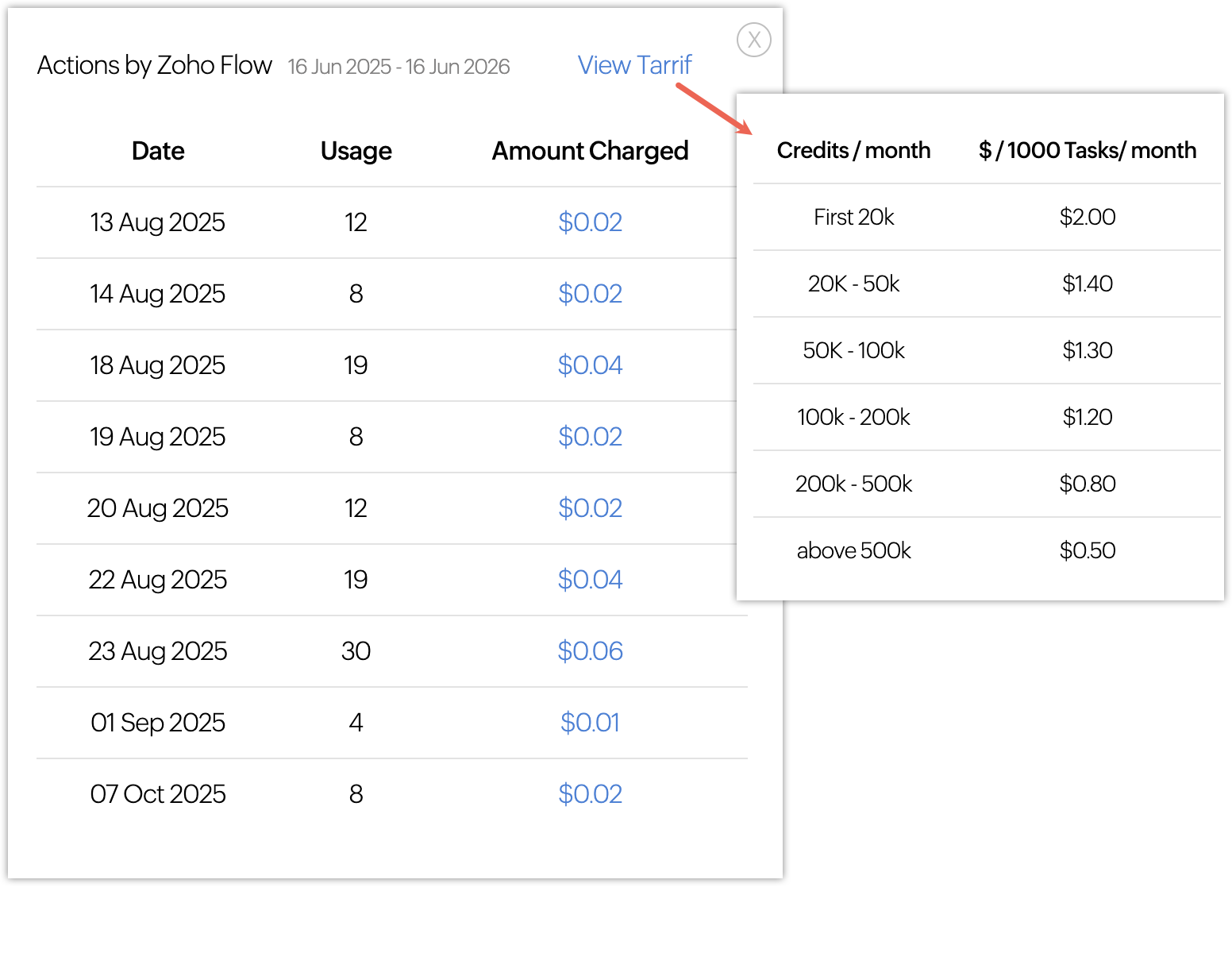Image resolution: width=1232 pixels, height=953 pixels.
Task: Select the $0.02 charge for 19 Aug 2025
Action: point(590,437)
